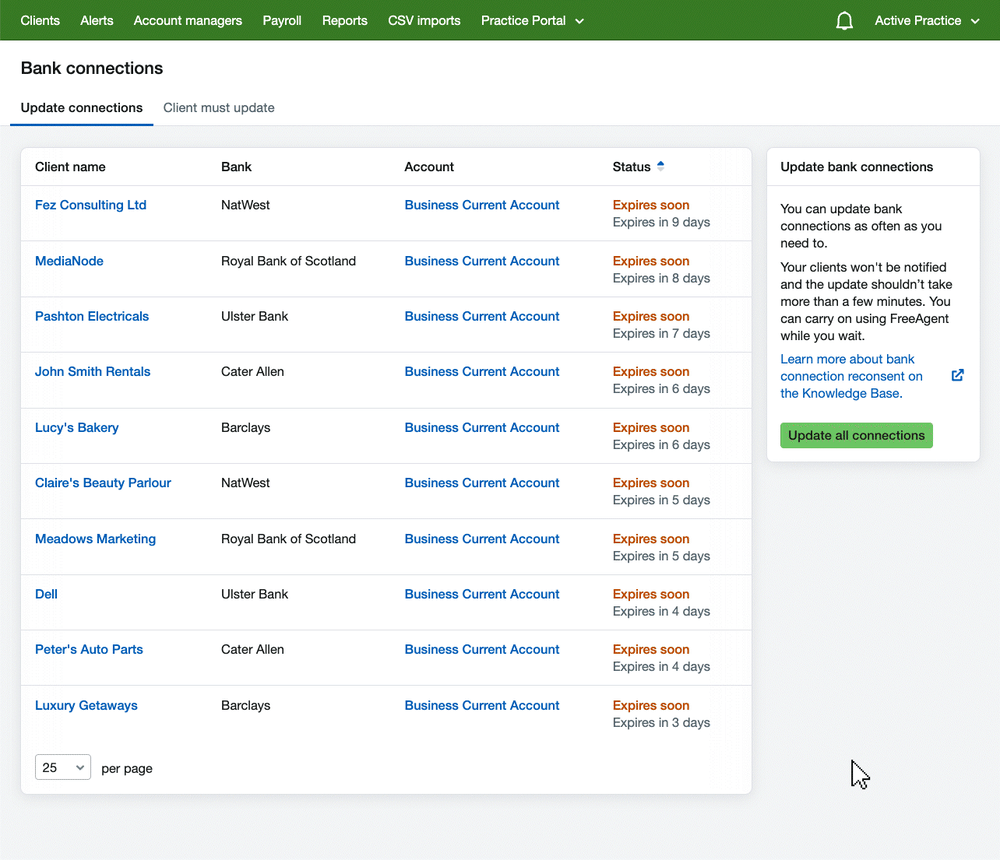Select the Update connections tab
The image size is (1000, 860).
pos(82,108)
